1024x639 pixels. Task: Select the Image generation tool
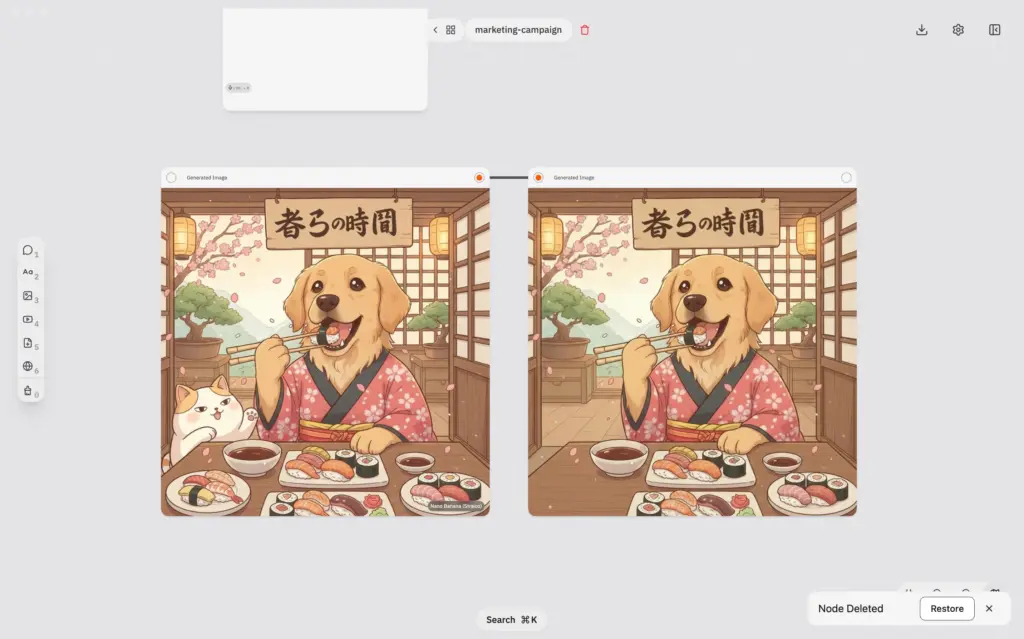27,297
